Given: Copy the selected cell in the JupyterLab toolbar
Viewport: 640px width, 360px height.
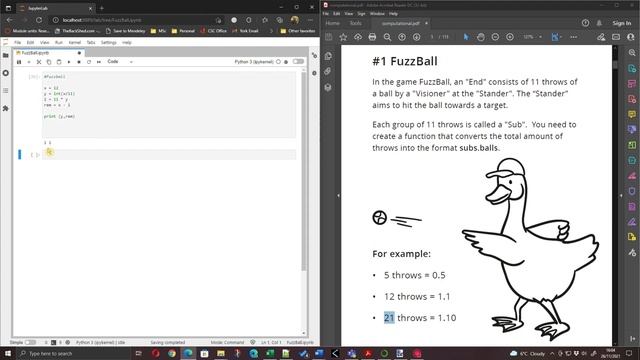Looking at the screenshot, I should point(49,62).
